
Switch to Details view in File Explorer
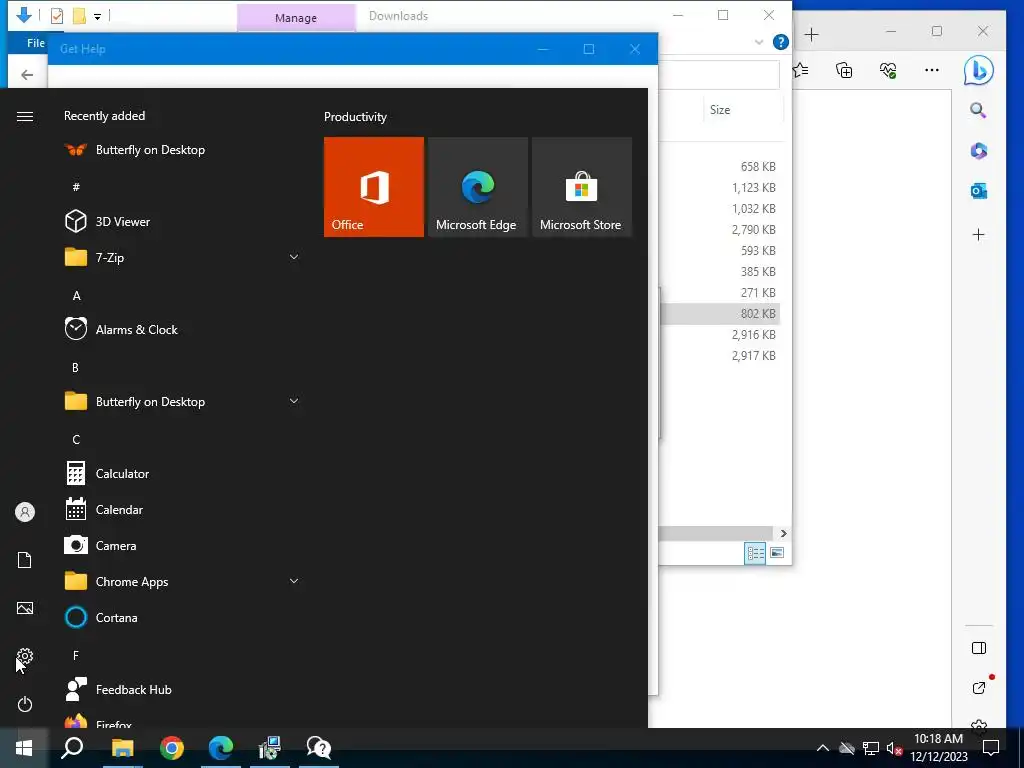(756, 553)
